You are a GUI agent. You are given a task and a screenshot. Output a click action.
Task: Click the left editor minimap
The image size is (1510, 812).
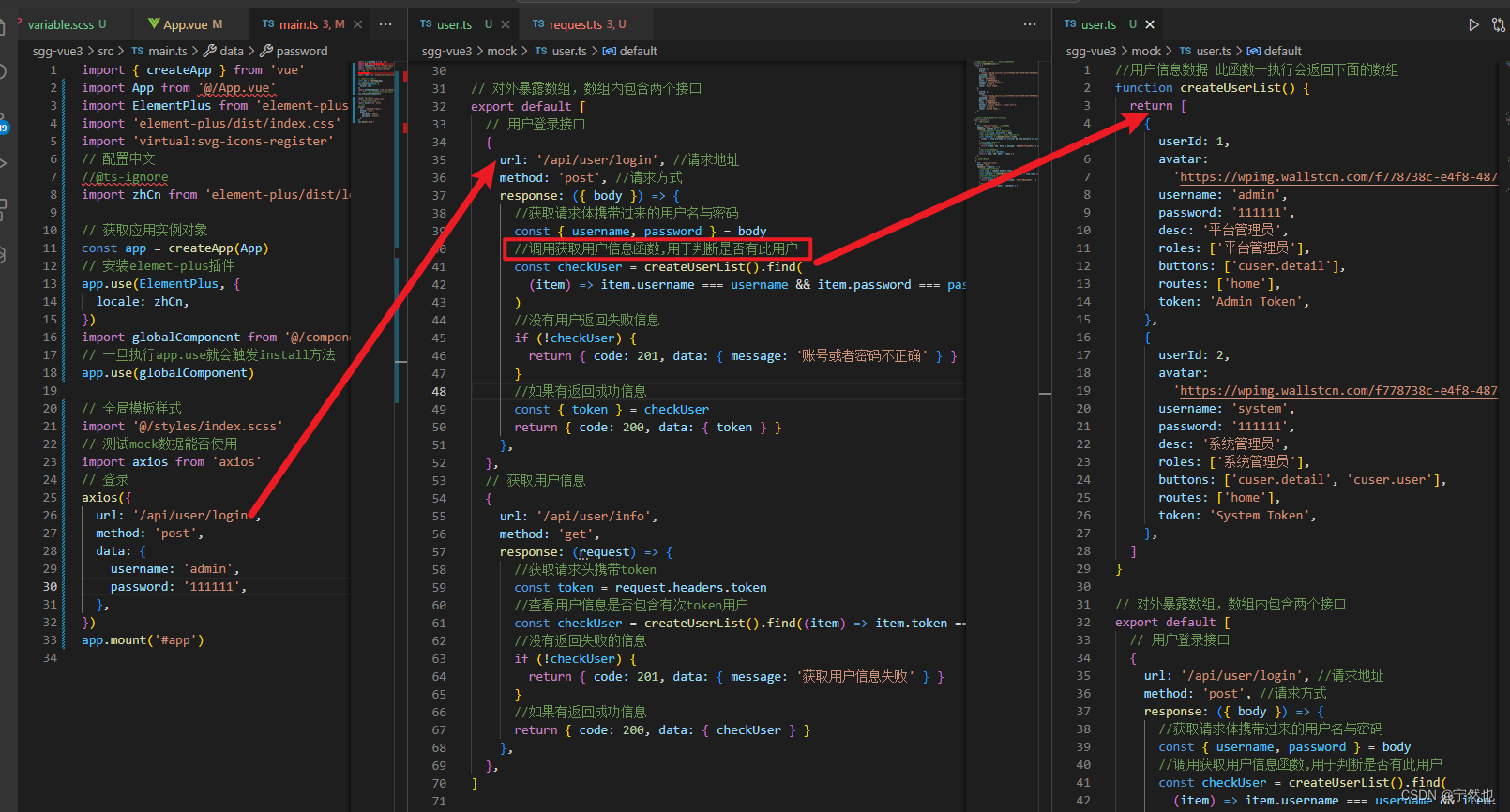point(376,92)
